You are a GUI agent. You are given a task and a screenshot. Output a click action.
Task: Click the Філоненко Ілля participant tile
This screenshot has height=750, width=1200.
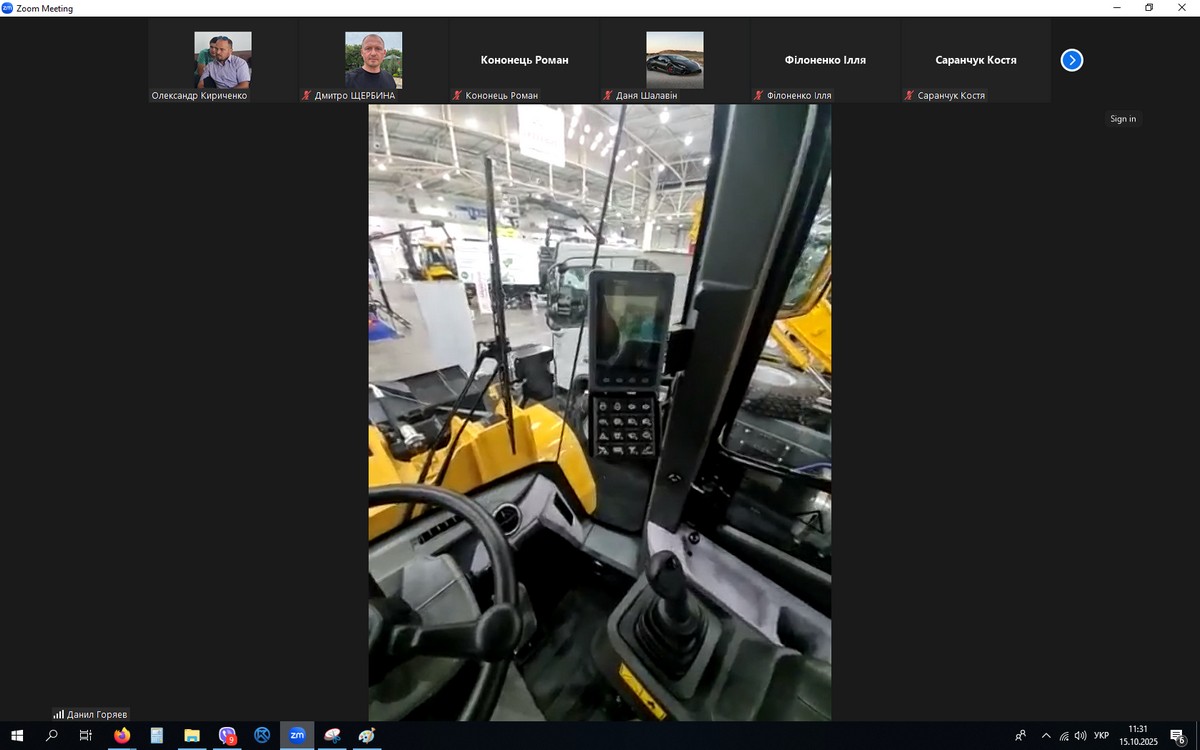pyautogui.click(x=825, y=60)
